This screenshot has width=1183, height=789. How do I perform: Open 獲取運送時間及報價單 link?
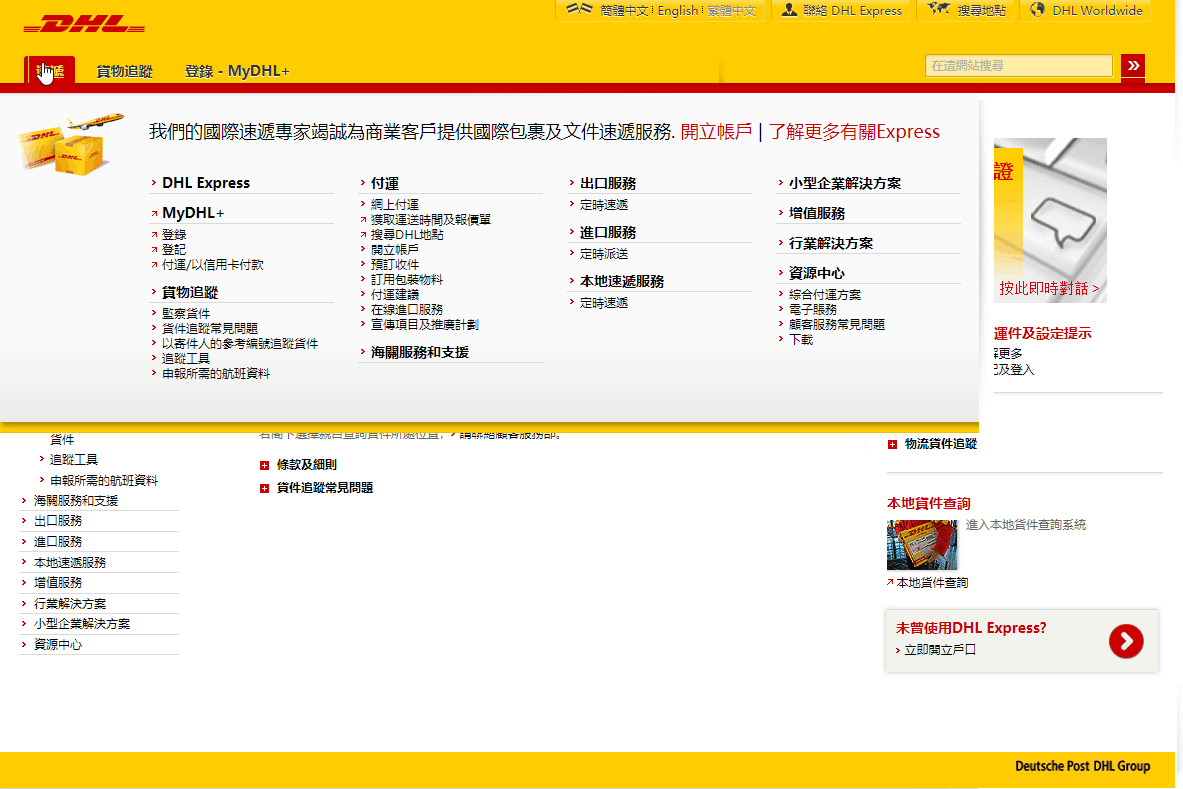click(431, 220)
